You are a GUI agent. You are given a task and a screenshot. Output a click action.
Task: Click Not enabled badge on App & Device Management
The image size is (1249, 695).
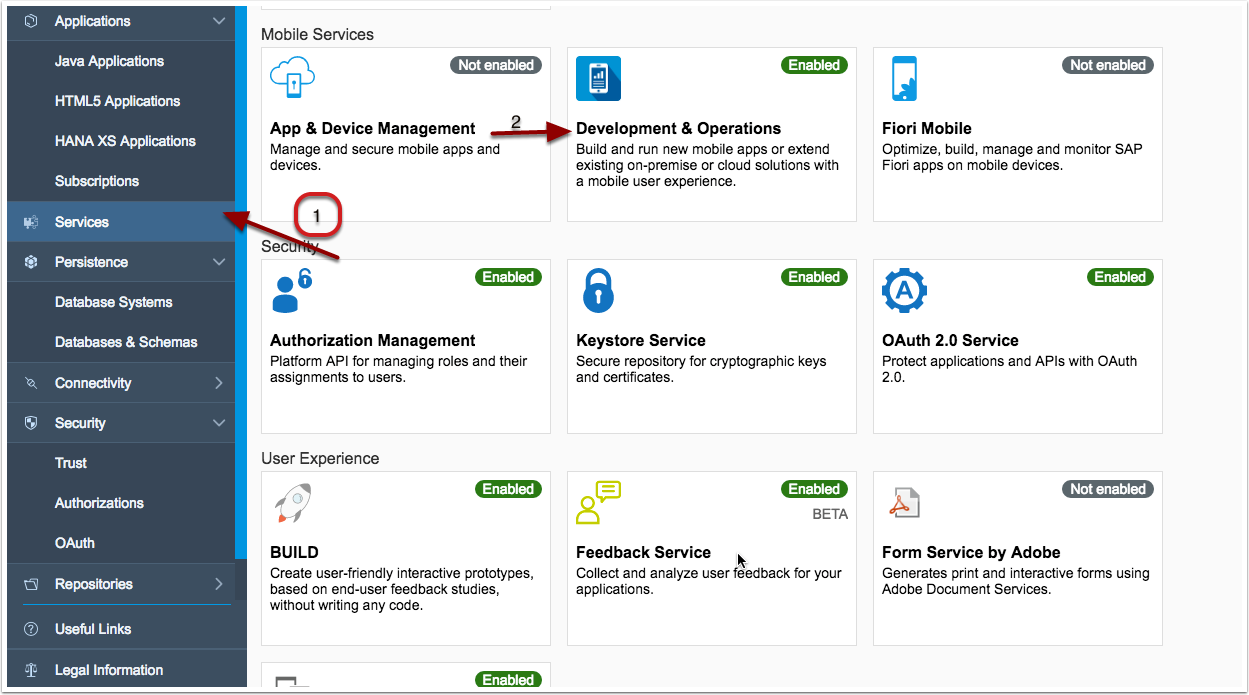(496, 65)
